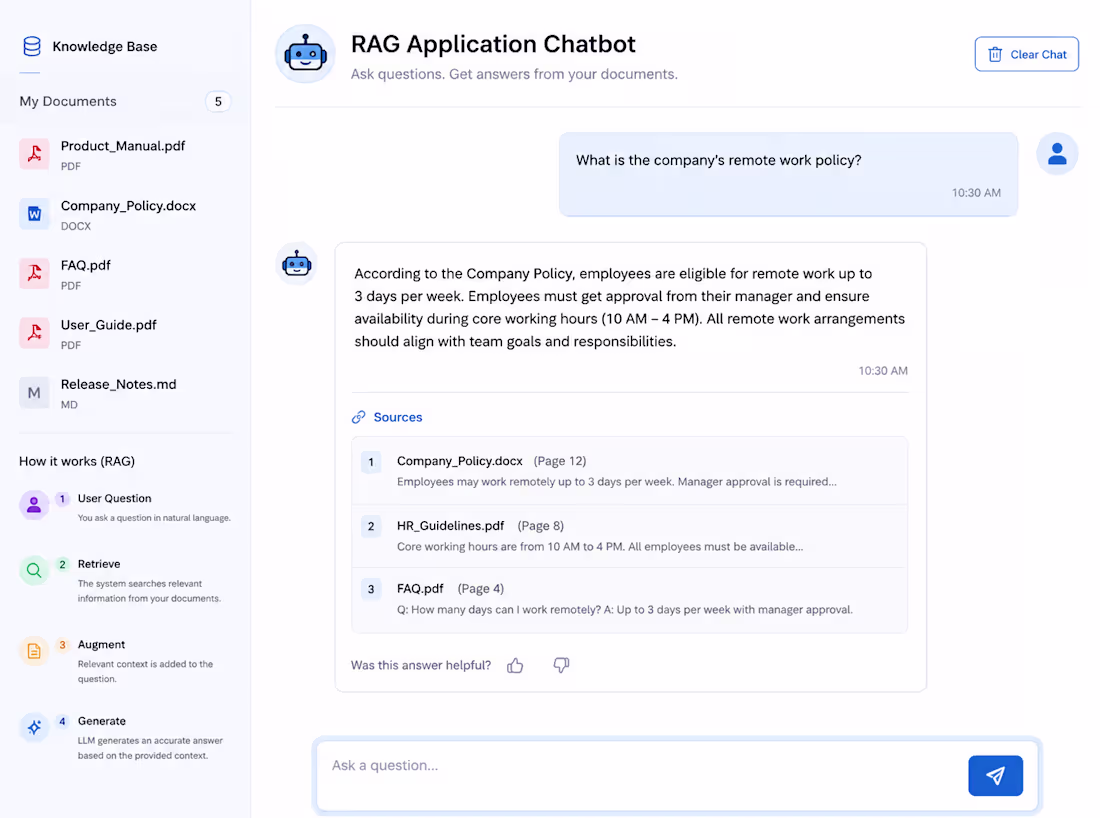Click the purple User Question step icon

pyautogui.click(x=34, y=504)
